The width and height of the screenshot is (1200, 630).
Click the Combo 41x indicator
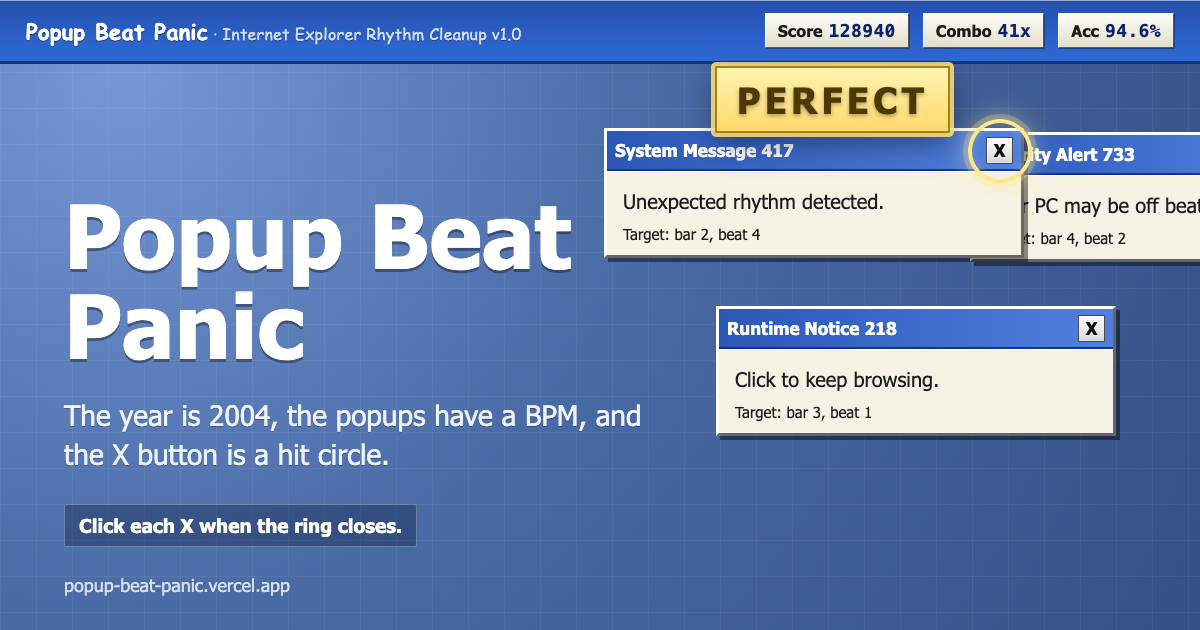coord(983,31)
